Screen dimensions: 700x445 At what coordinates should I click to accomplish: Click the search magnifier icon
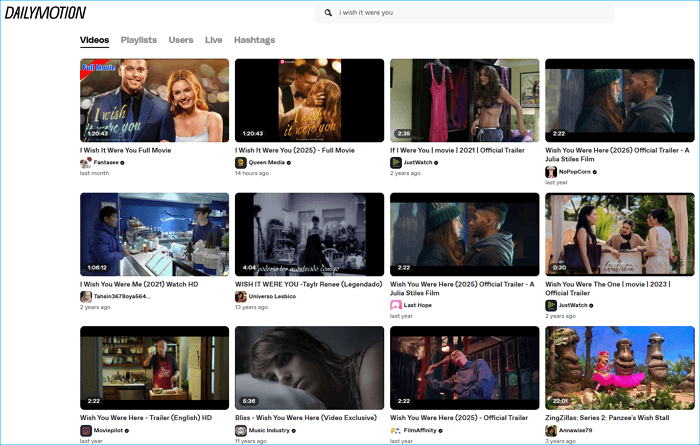328,12
